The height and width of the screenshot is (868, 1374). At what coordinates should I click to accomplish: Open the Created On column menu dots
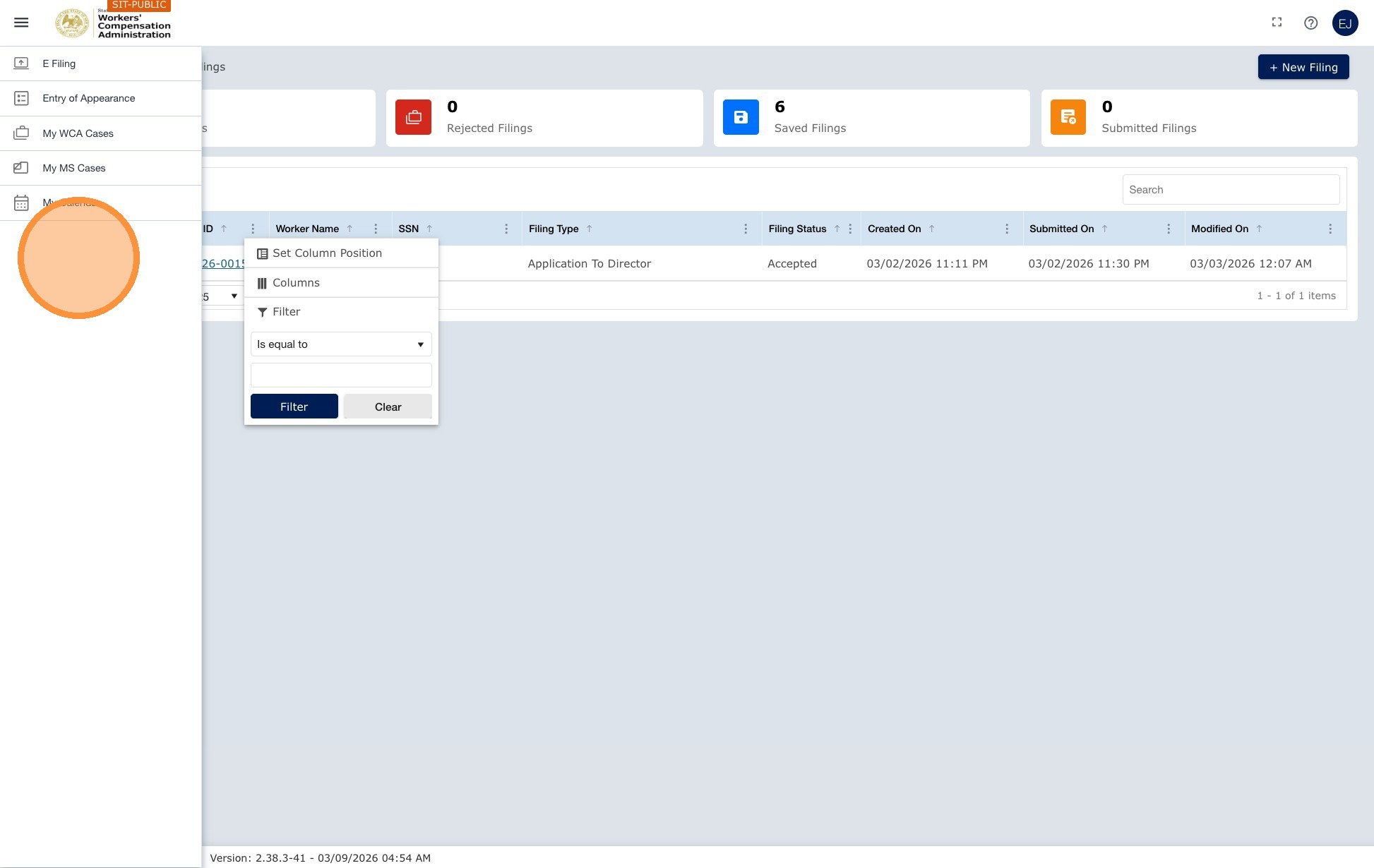[1007, 229]
